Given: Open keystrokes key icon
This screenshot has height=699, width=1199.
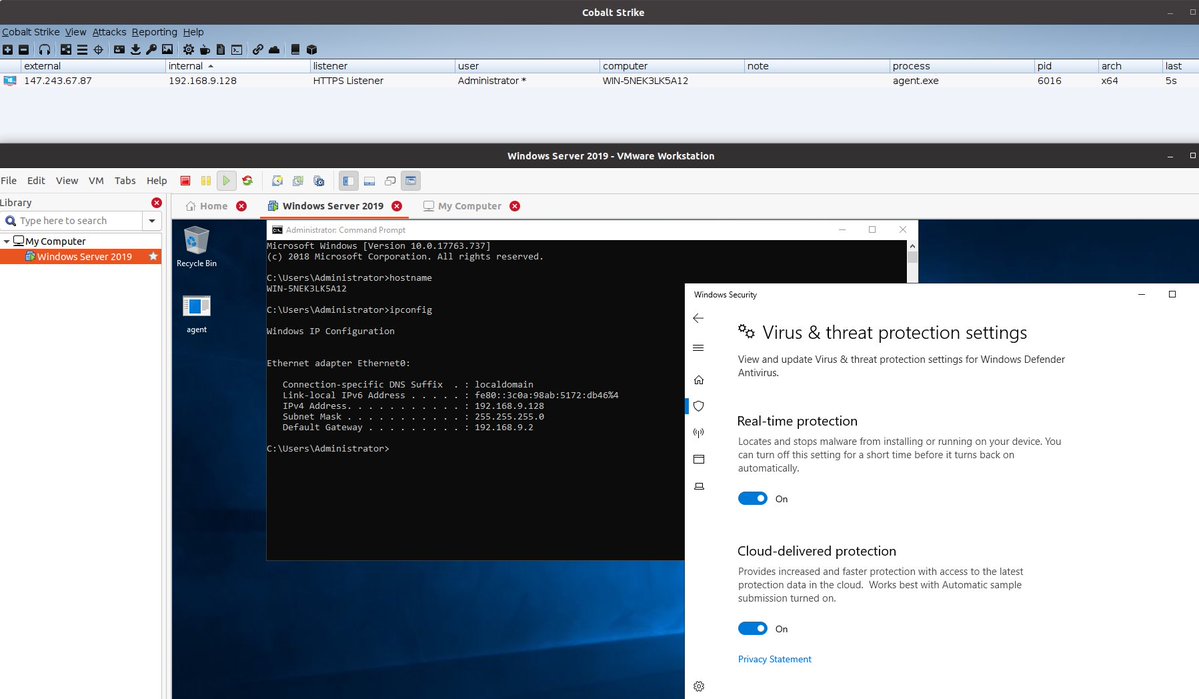Looking at the screenshot, I should coord(151,50).
